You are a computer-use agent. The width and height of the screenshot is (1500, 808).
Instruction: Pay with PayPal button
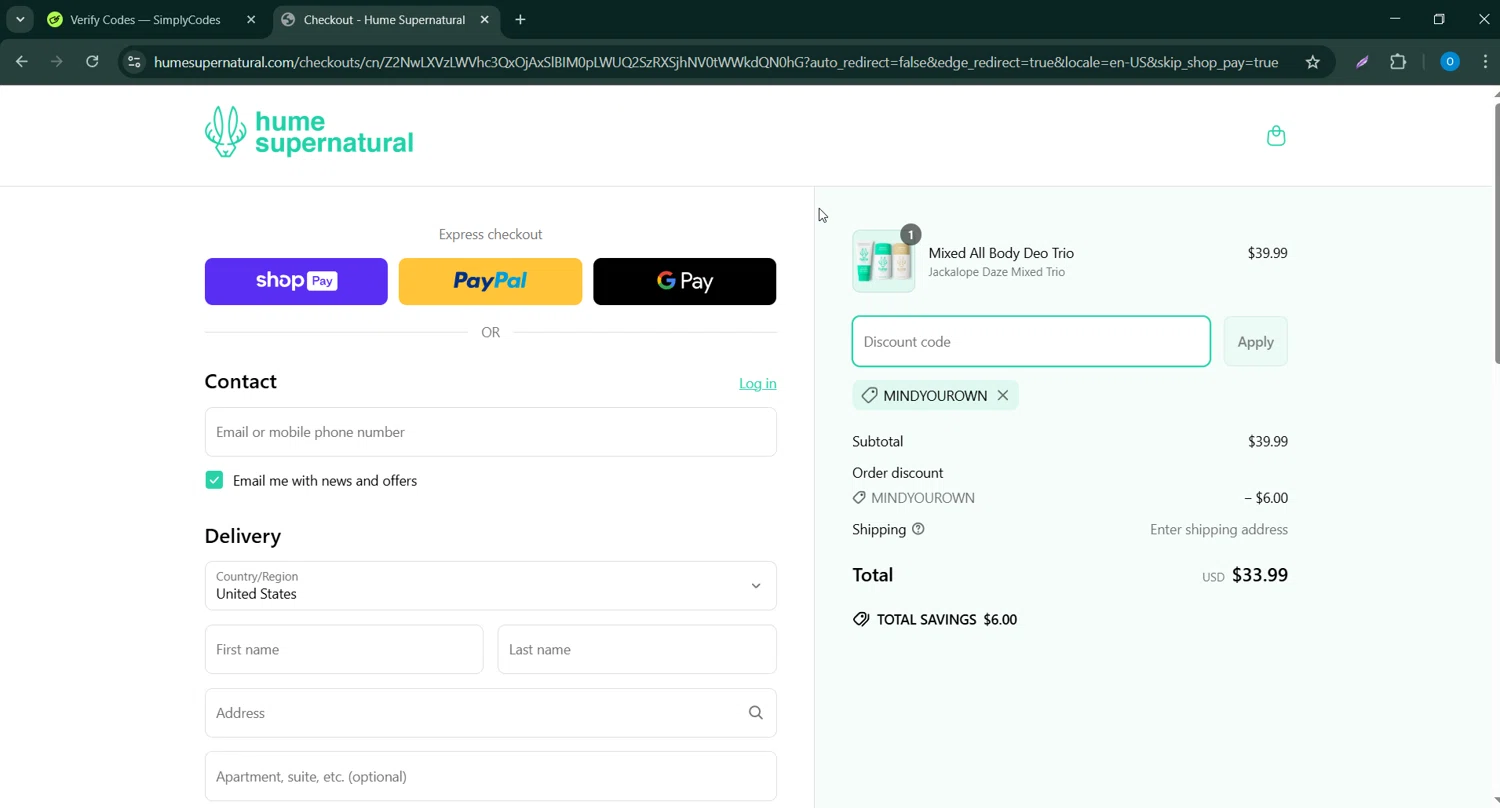pyautogui.click(x=490, y=282)
